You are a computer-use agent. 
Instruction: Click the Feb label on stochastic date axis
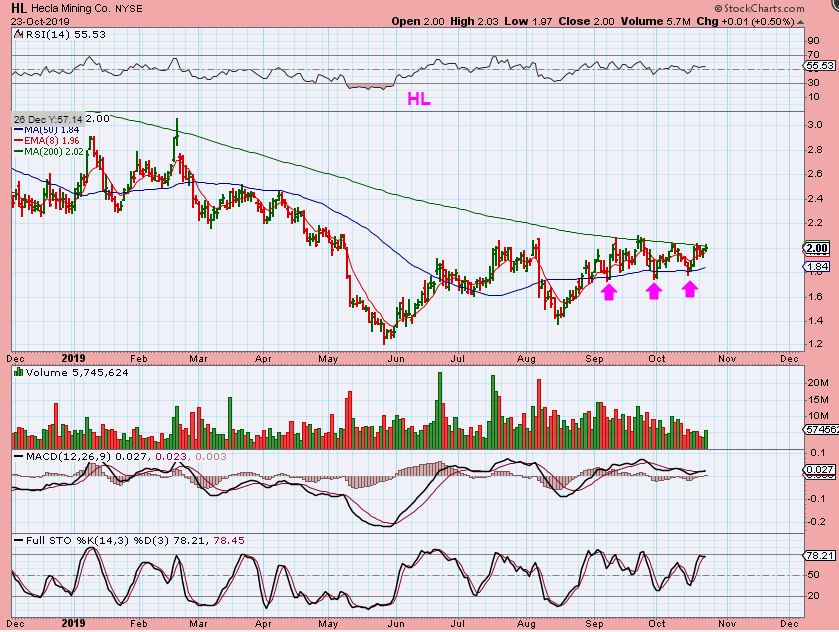point(139,623)
